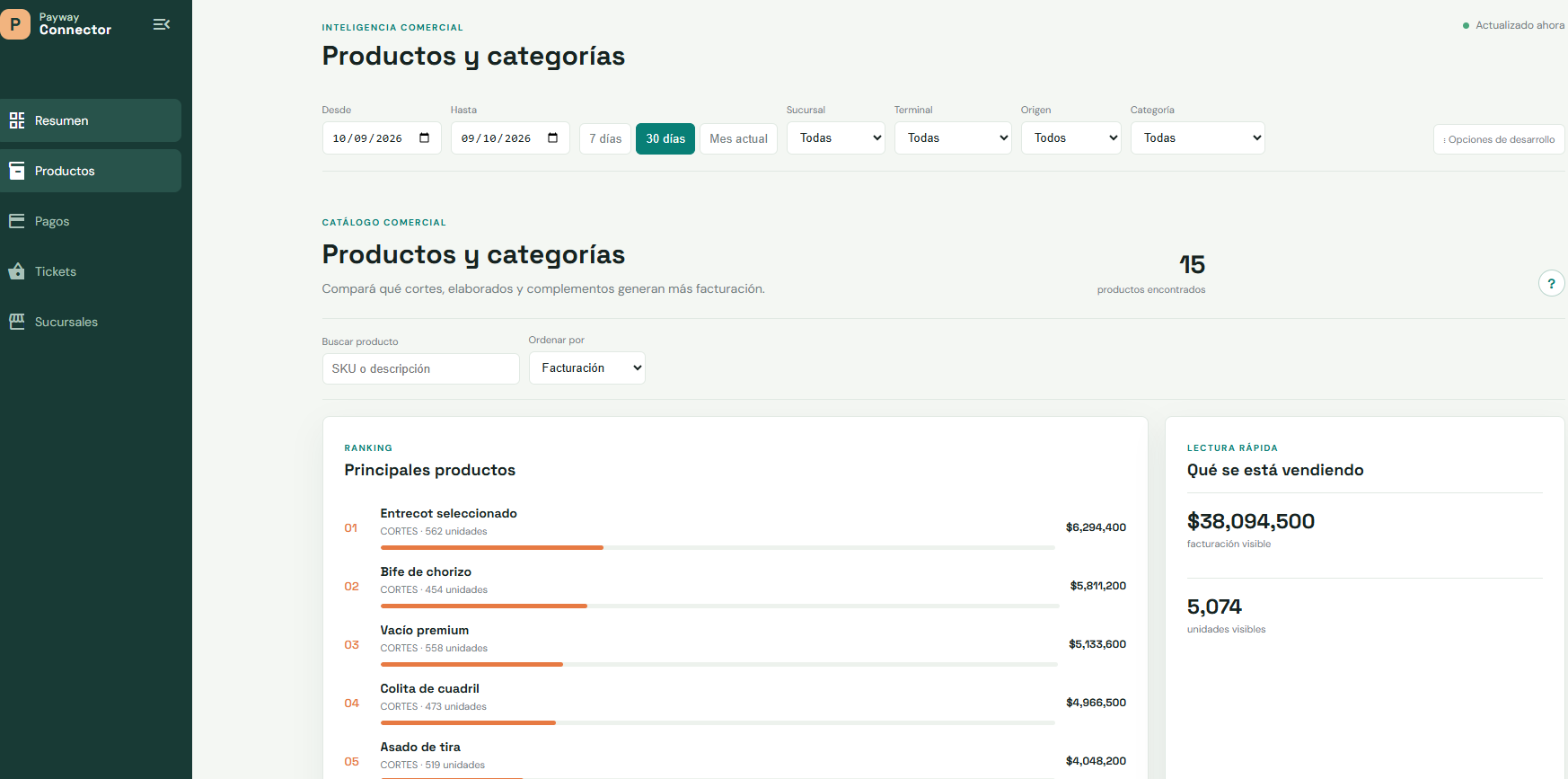Open the Categoría dropdown

1198,137
